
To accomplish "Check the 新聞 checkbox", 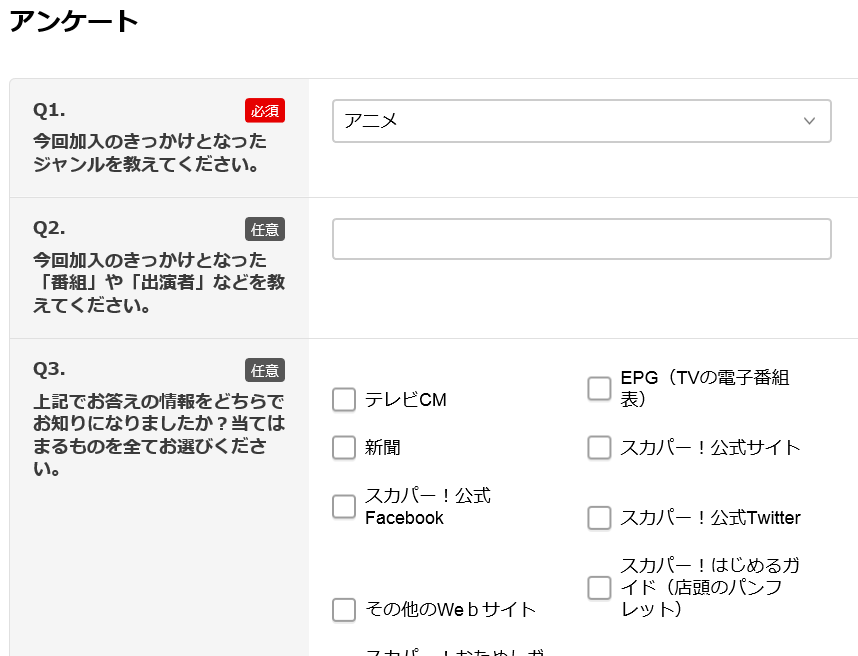I will click(344, 447).
